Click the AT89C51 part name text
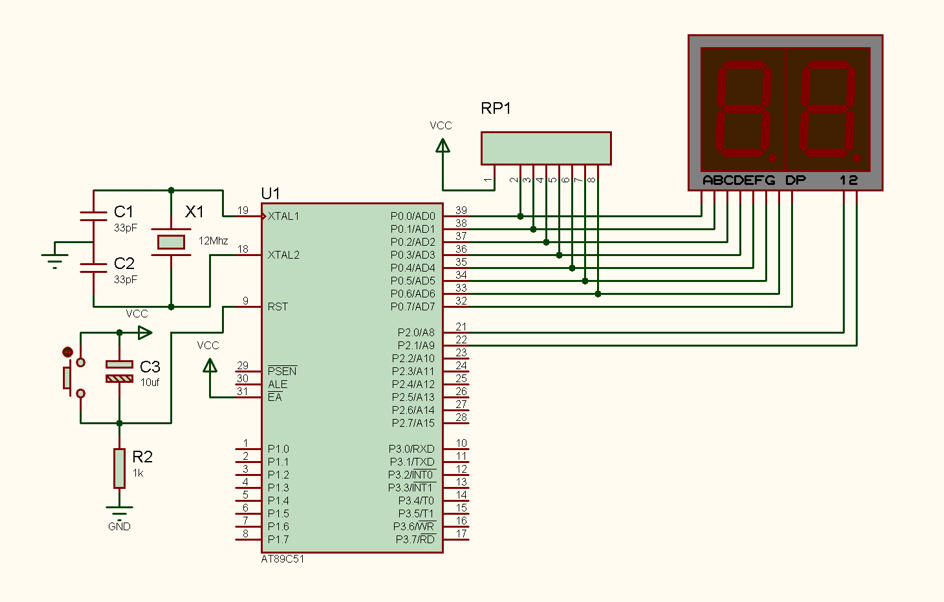The width and height of the screenshot is (944, 602). click(282, 559)
